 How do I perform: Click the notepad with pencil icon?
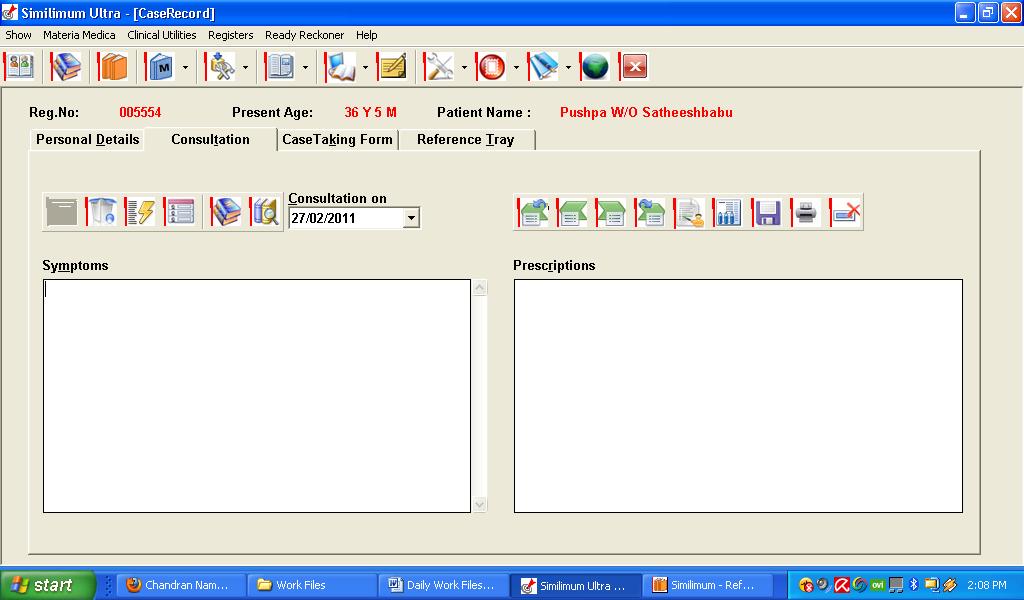392,67
